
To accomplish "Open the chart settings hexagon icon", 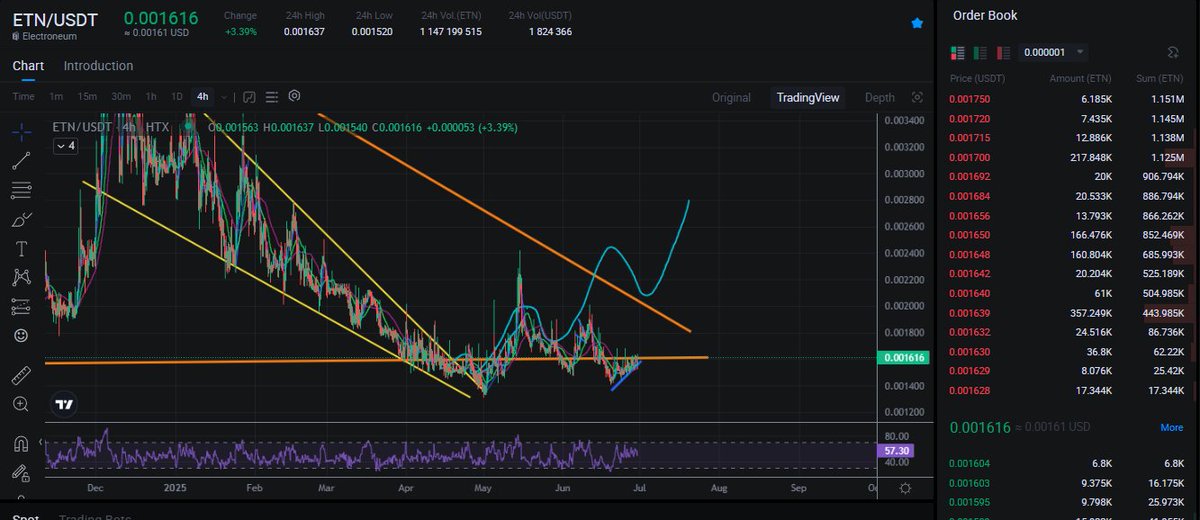I will coord(295,96).
